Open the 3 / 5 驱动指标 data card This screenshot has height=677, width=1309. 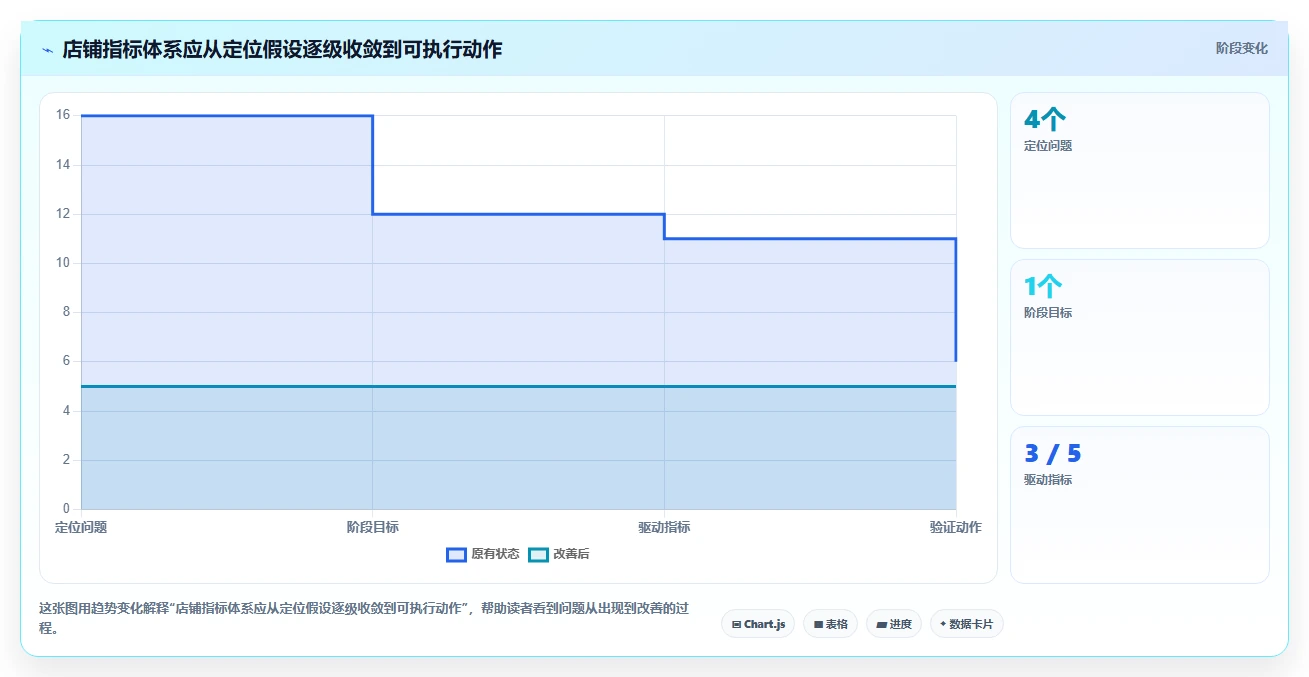click(x=1140, y=504)
